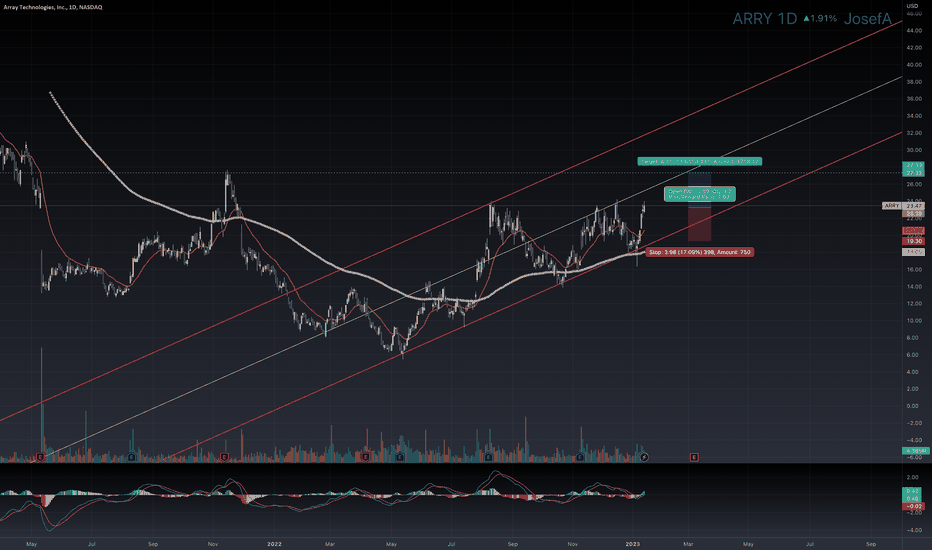The height and width of the screenshot is (550, 932).
Task: Select the red Stop label of the long position
Action: pos(700,252)
